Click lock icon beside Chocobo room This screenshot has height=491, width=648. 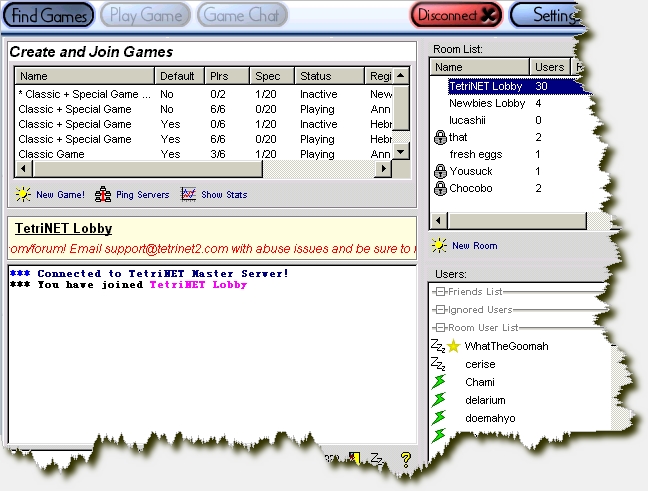click(x=440, y=188)
